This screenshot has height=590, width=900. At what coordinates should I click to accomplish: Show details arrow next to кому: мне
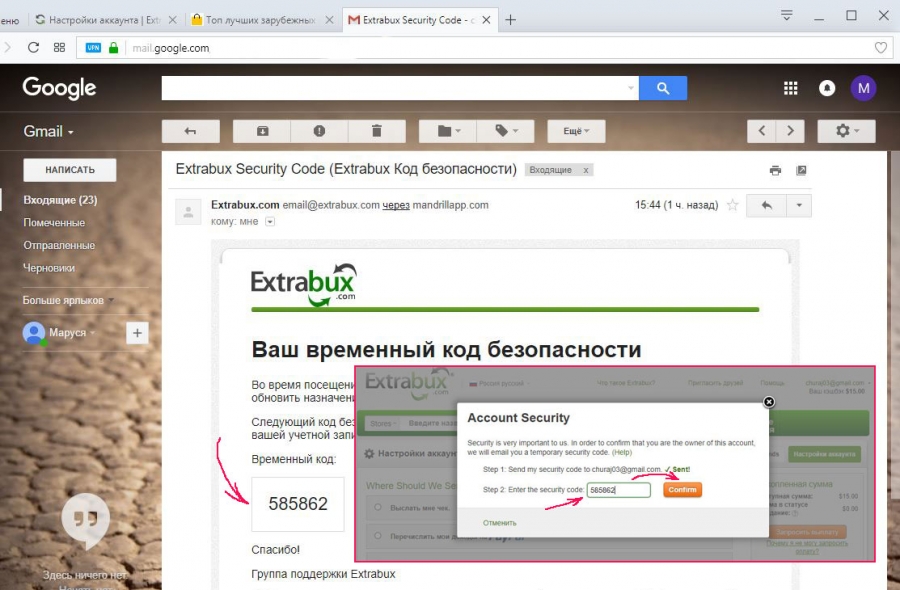coord(270,222)
